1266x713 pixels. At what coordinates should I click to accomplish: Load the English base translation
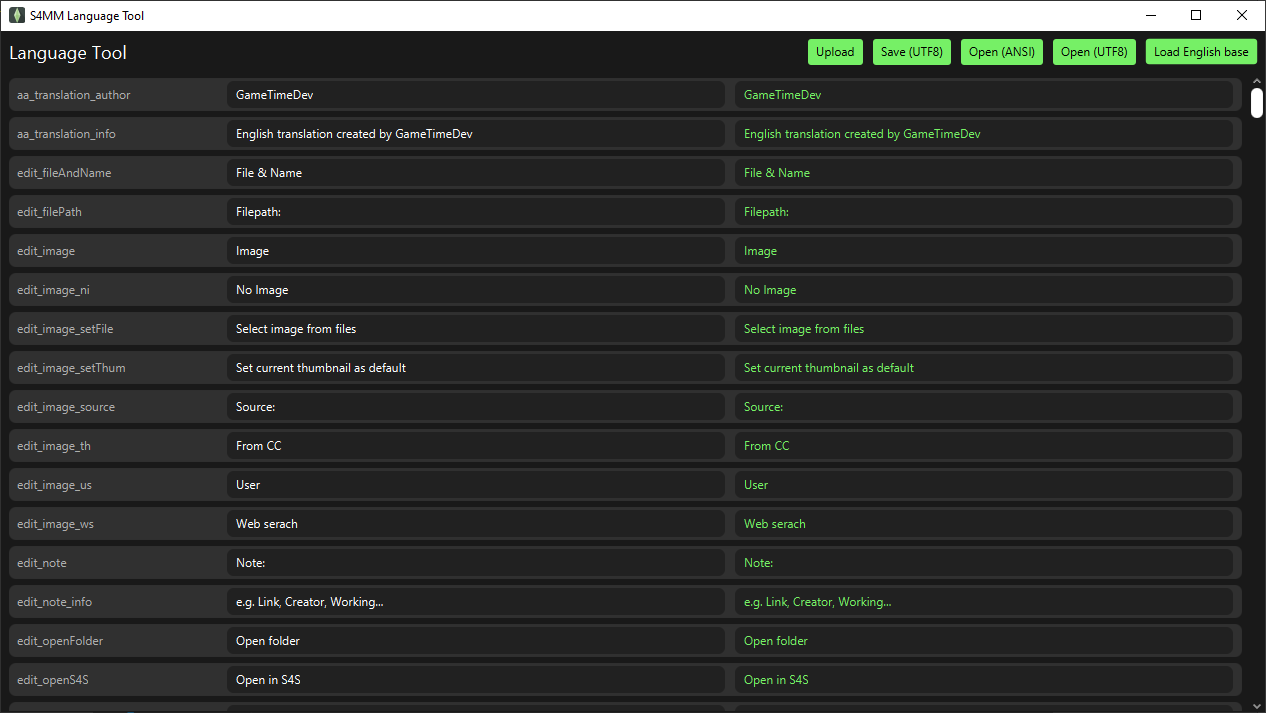pyautogui.click(x=1201, y=52)
